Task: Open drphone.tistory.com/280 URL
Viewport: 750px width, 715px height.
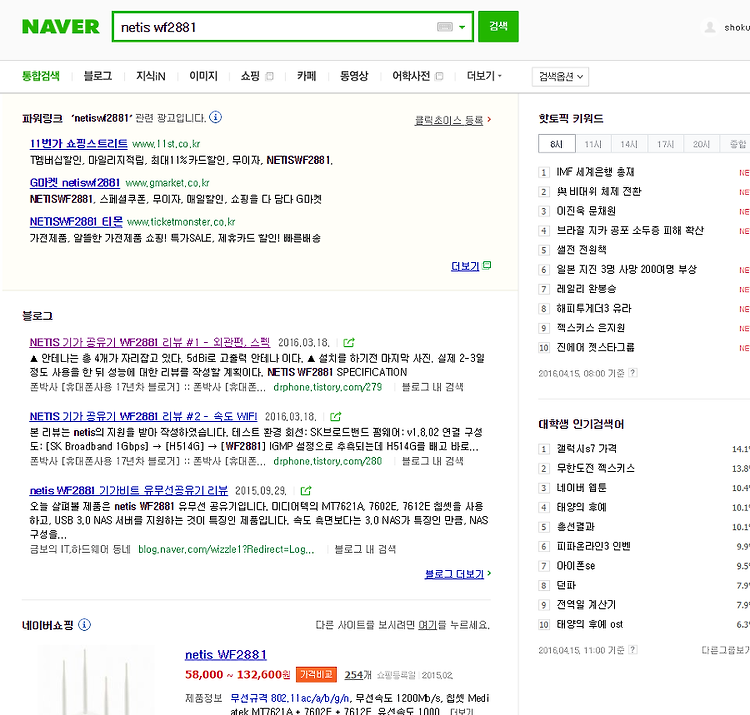Action: [x=328, y=461]
